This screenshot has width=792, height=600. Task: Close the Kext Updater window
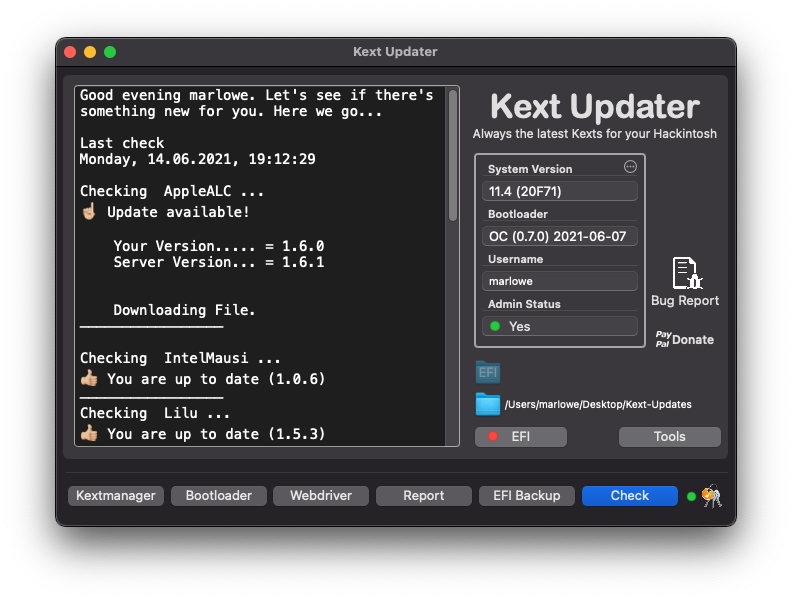point(70,52)
